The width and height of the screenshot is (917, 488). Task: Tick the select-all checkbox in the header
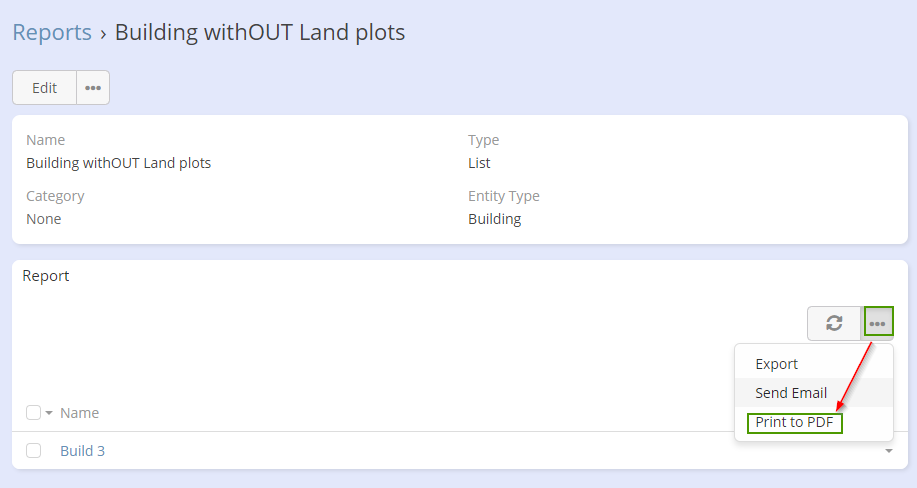(x=33, y=413)
